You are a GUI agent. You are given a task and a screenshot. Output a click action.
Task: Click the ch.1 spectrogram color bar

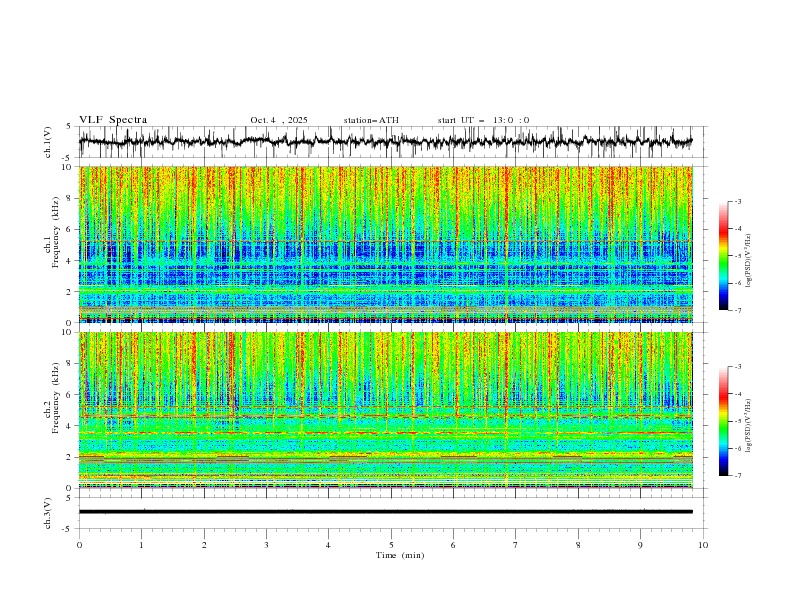click(723, 256)
